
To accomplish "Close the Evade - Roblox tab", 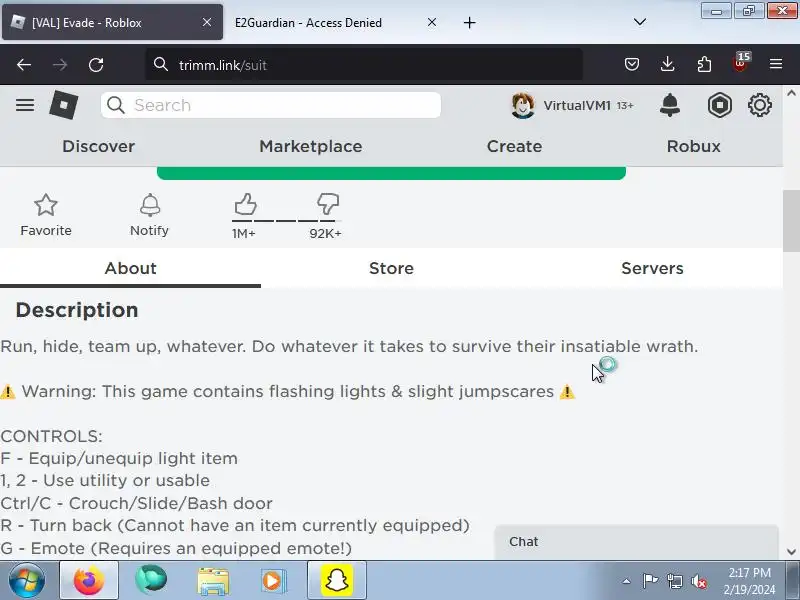I will pyautogui.click(x=207, y=22).
